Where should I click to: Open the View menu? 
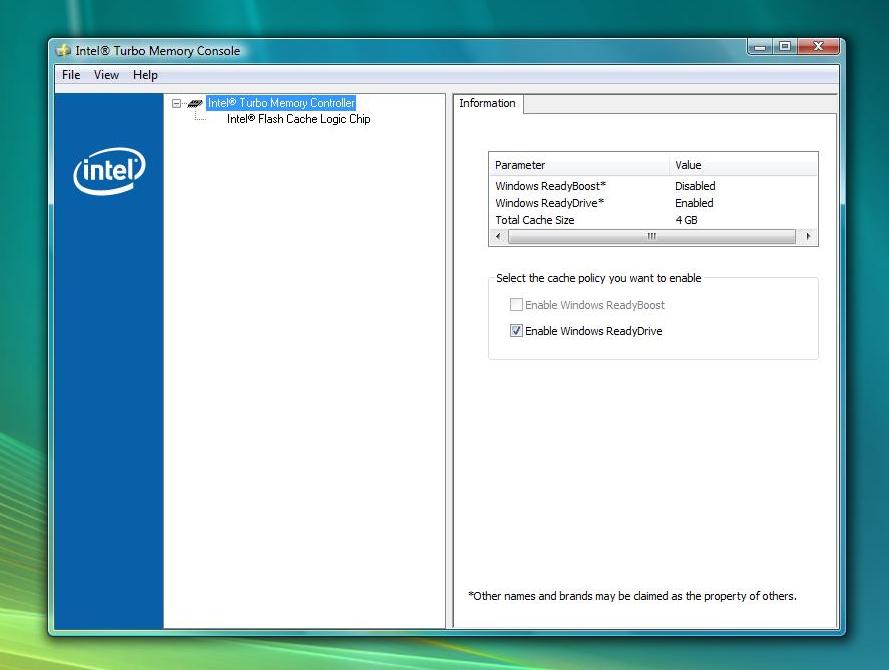(106, 75)
